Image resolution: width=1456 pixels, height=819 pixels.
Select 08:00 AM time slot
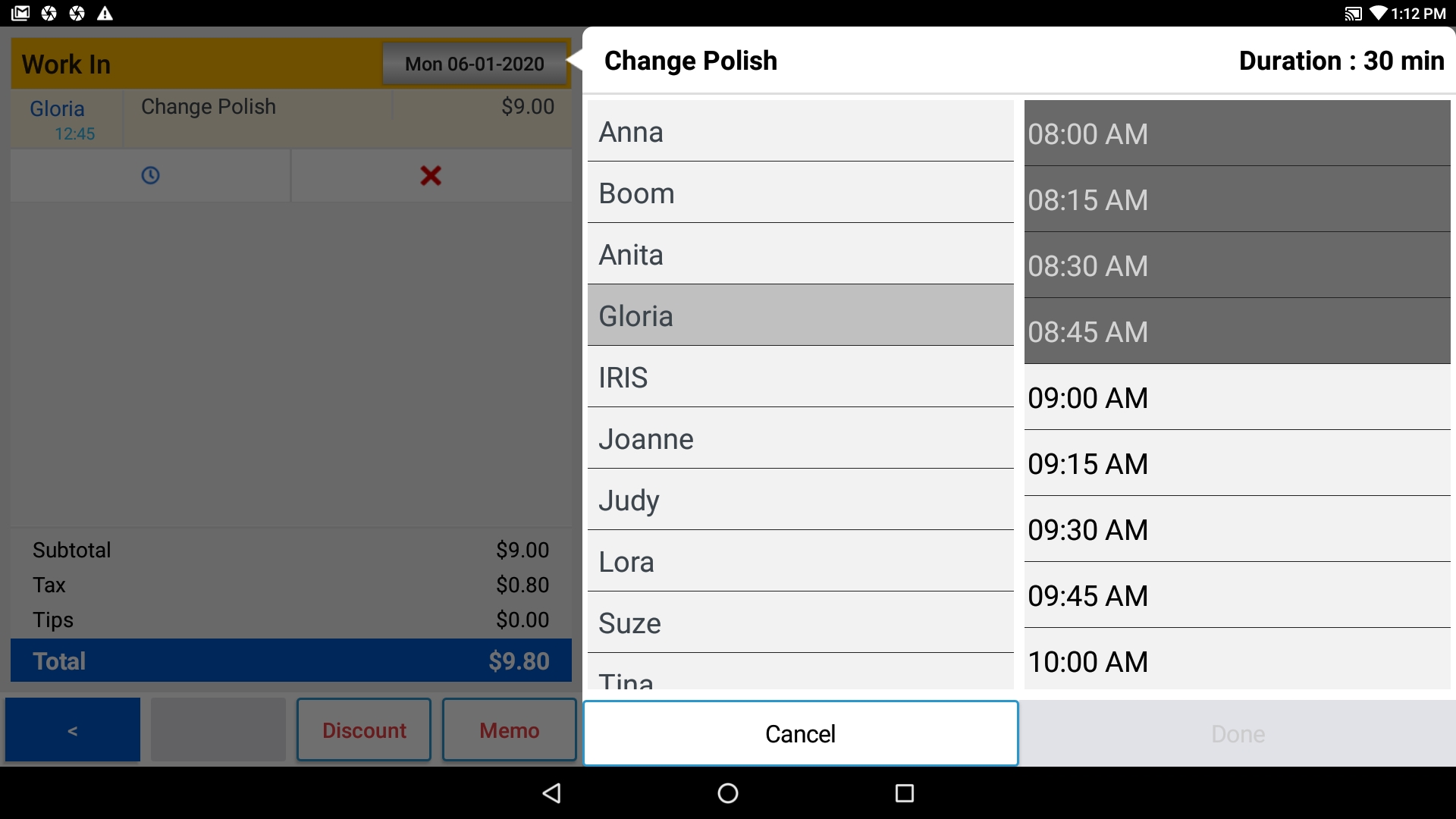pos(1238,133)
